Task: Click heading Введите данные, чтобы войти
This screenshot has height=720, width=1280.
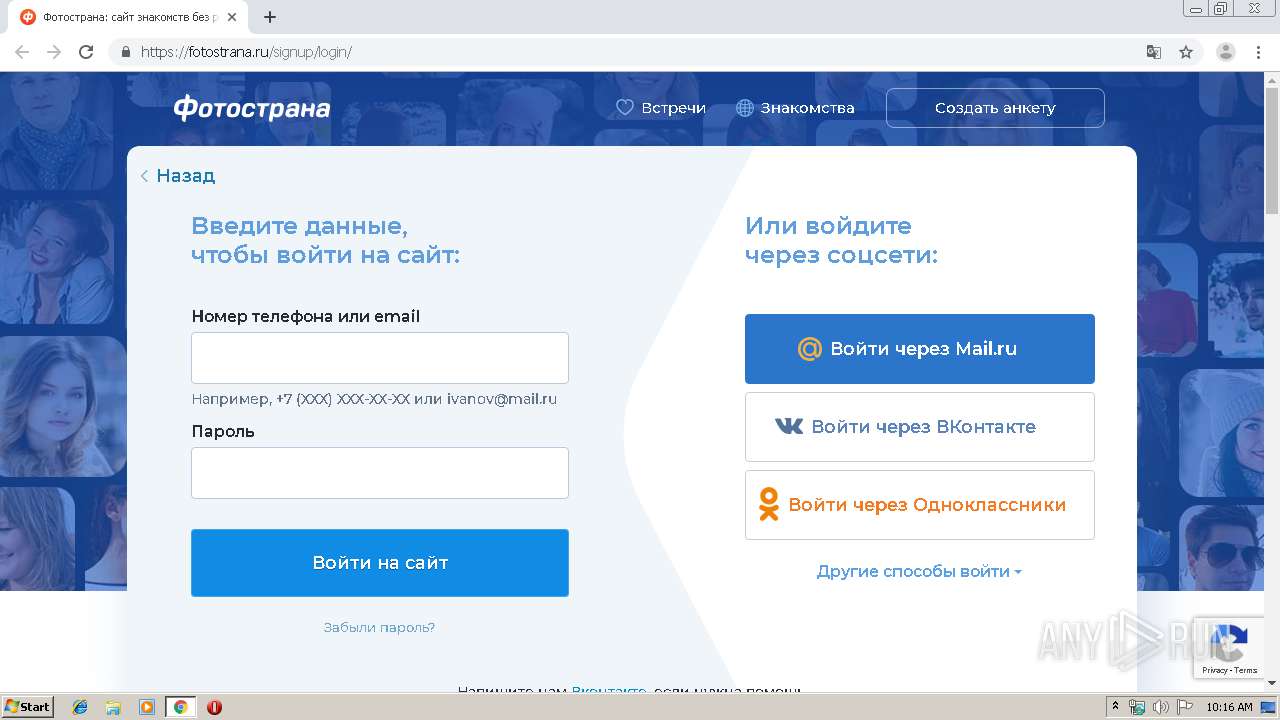Action: click(325, 240)
